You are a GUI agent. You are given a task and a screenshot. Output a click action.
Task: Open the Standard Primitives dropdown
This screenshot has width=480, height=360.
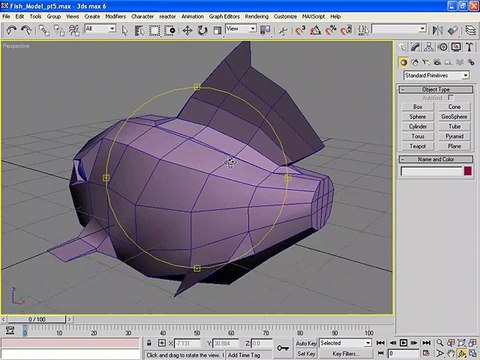pos(437,76)
